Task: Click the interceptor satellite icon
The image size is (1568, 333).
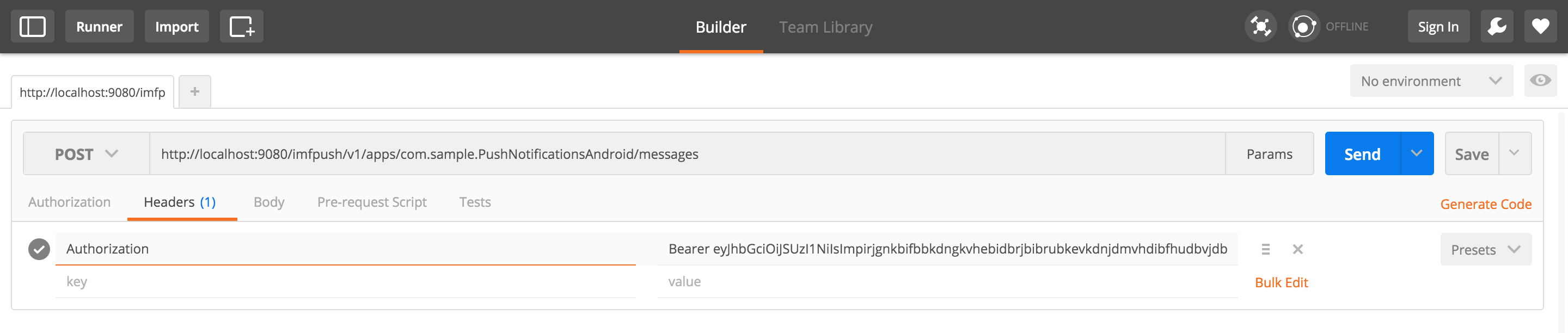Action: [1260, 27]
